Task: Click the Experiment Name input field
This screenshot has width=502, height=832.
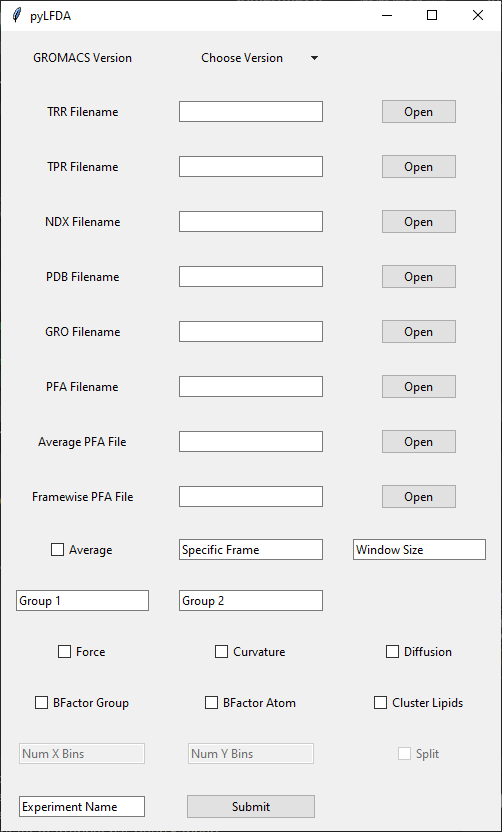Action: (x=82, y=807)
